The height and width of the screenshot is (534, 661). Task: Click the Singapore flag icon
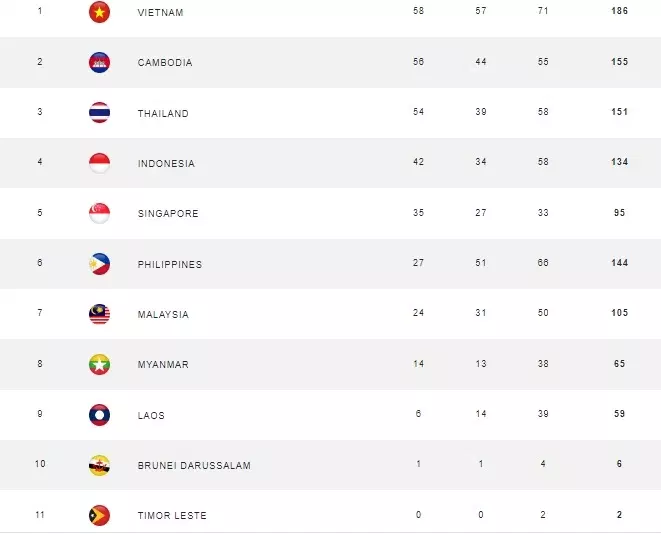click(99, 213)
